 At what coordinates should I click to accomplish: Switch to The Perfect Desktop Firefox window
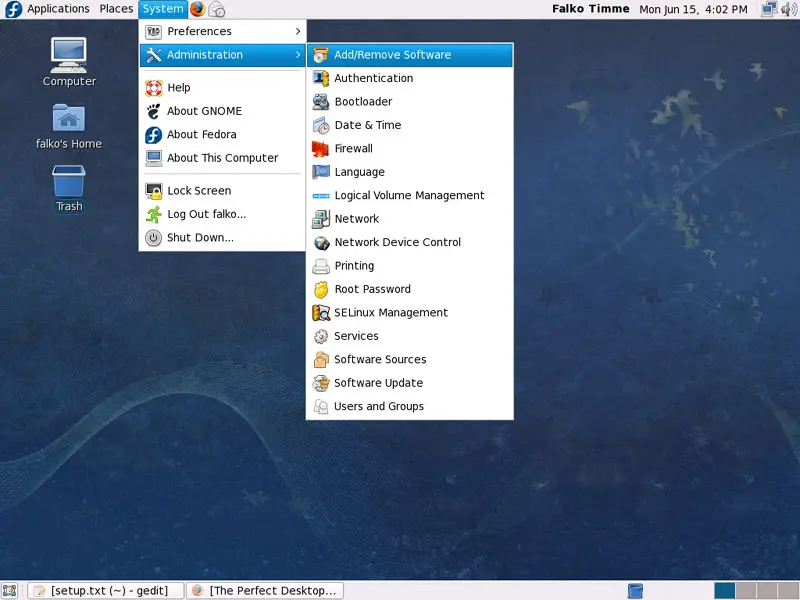265,590
